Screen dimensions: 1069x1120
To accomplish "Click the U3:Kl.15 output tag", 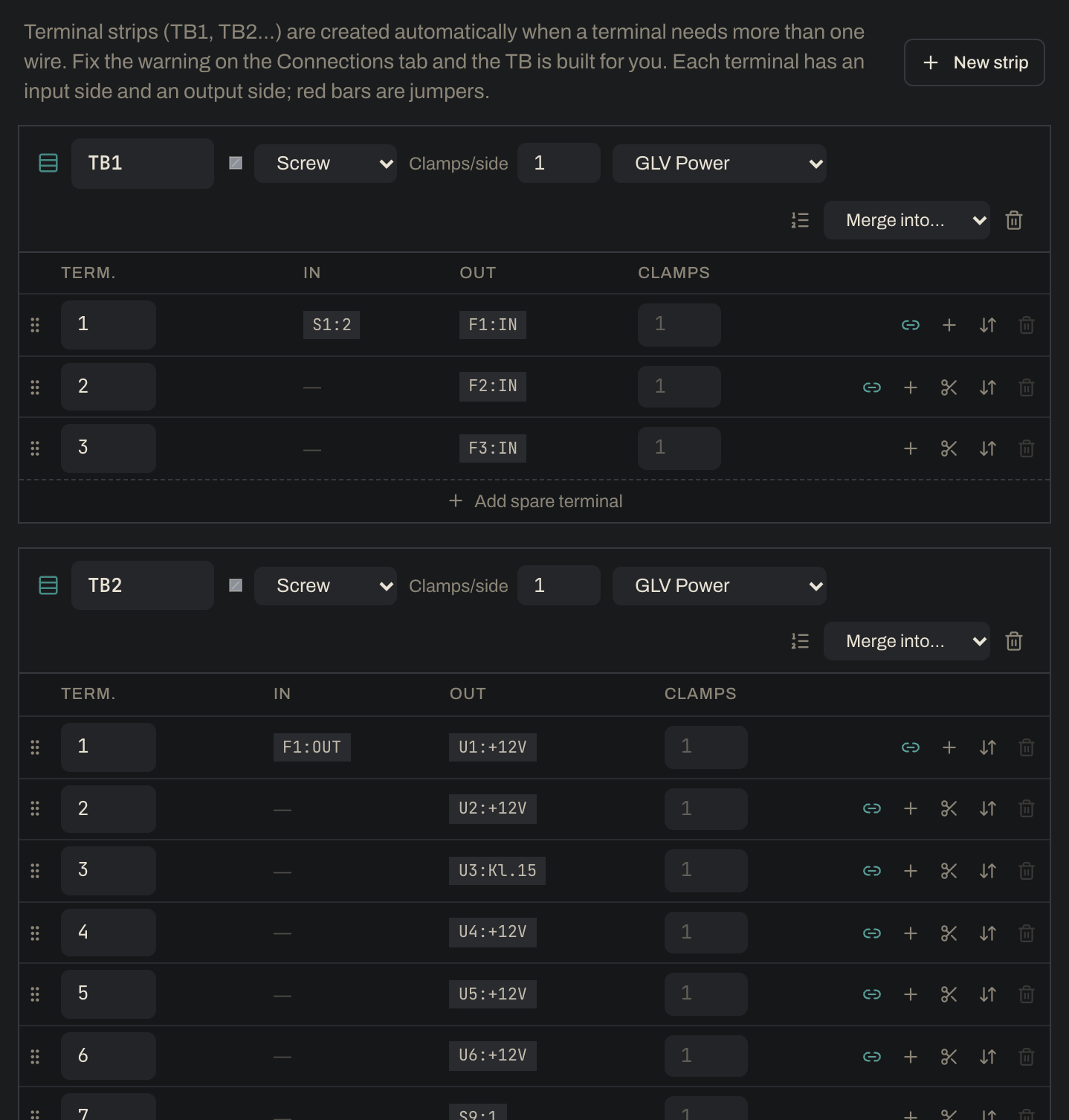I will (497, 871).
